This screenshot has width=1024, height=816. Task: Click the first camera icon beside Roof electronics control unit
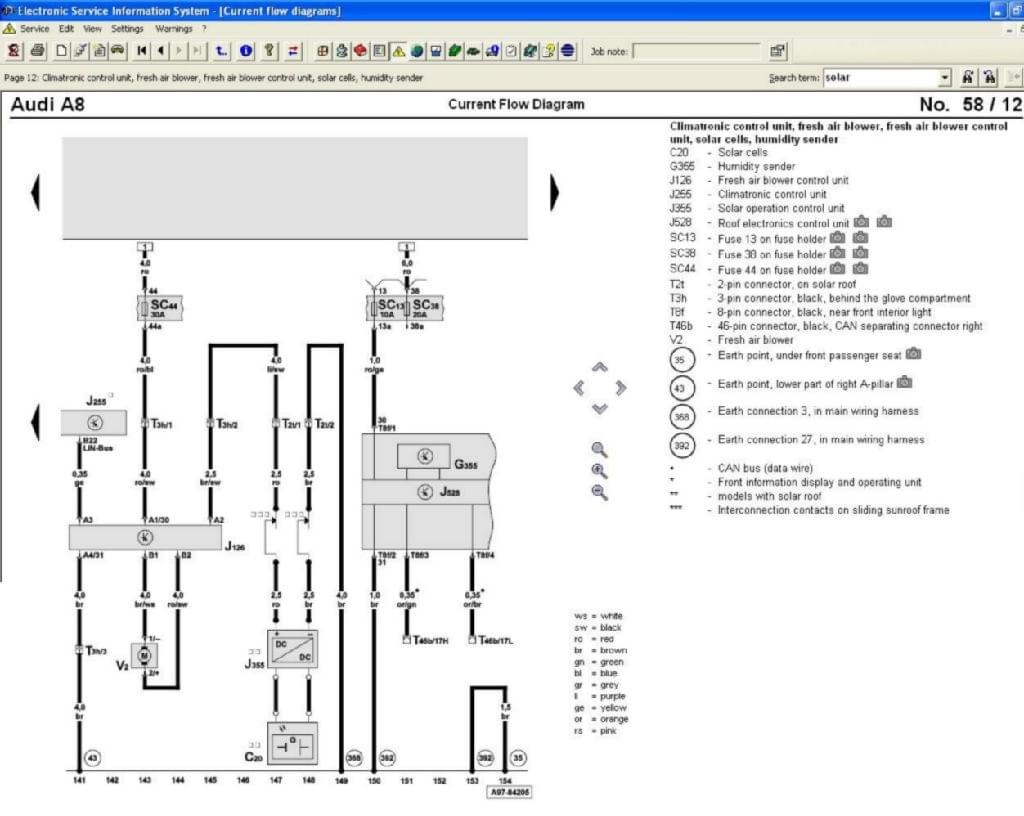click(x=861, y=222)
